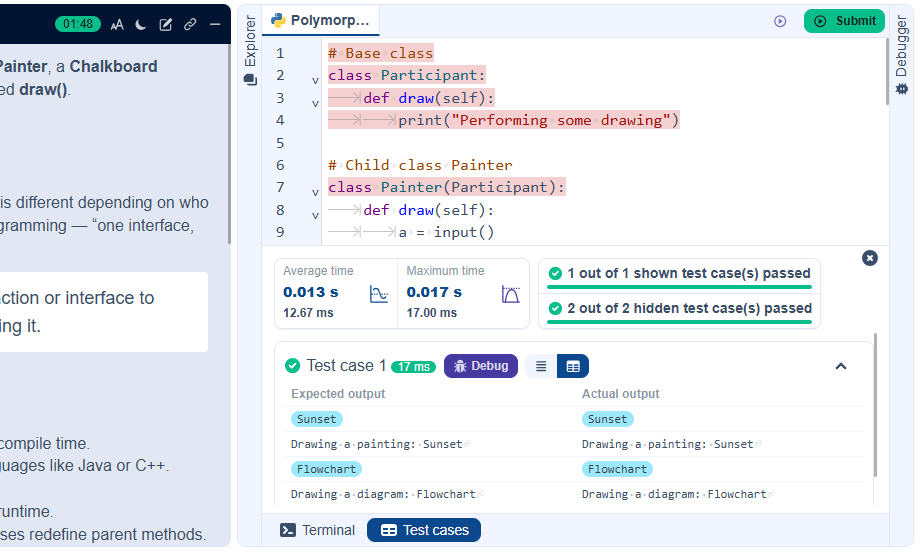
Task: Click the average time chart icon
Action: point(378,294)
